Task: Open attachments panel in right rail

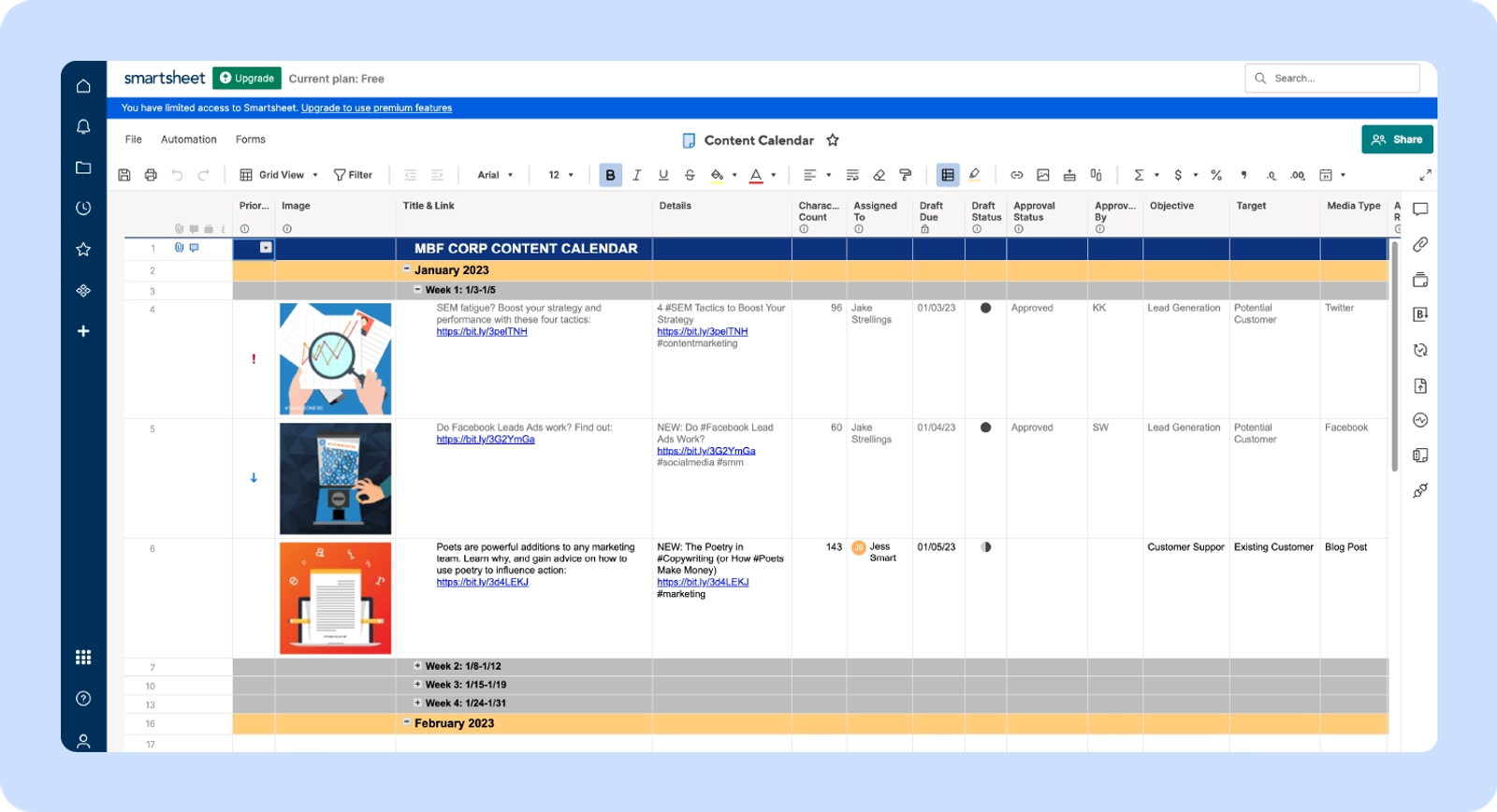Action: pyautogui.click(x=1420, y=244)
